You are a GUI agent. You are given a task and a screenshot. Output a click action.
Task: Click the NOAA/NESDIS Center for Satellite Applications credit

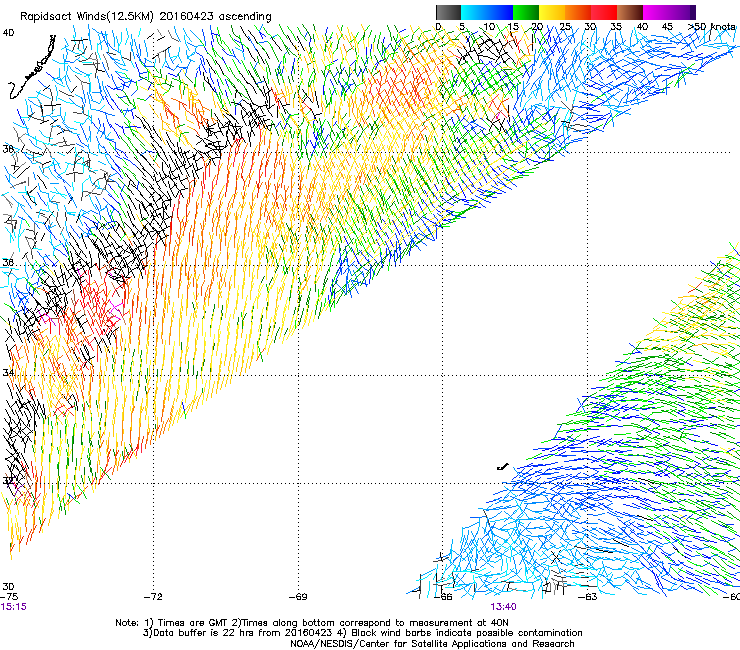pyautogui.click(x=432, y=644)
